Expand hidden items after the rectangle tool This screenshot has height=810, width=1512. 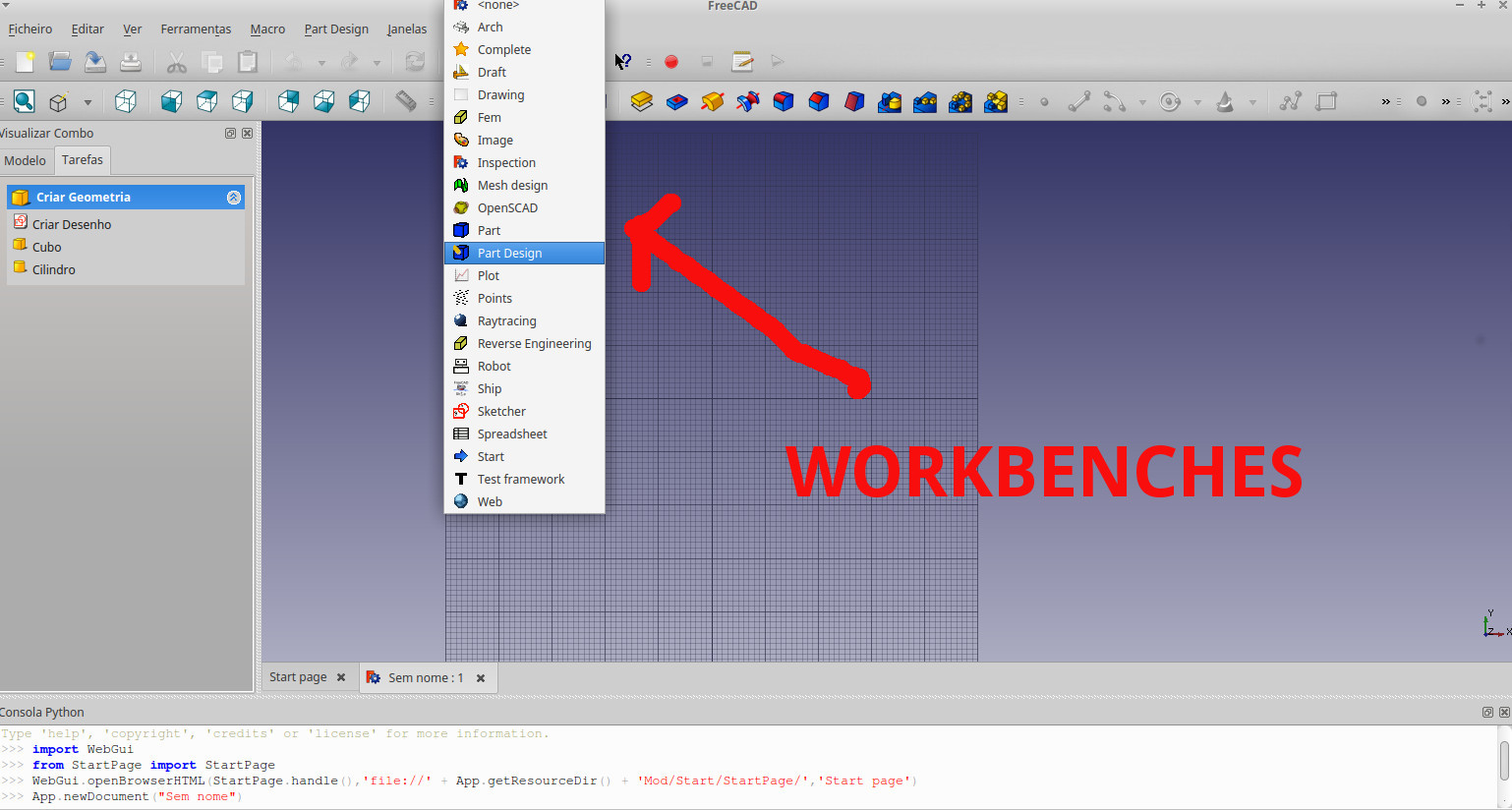tap(1385, 101)
